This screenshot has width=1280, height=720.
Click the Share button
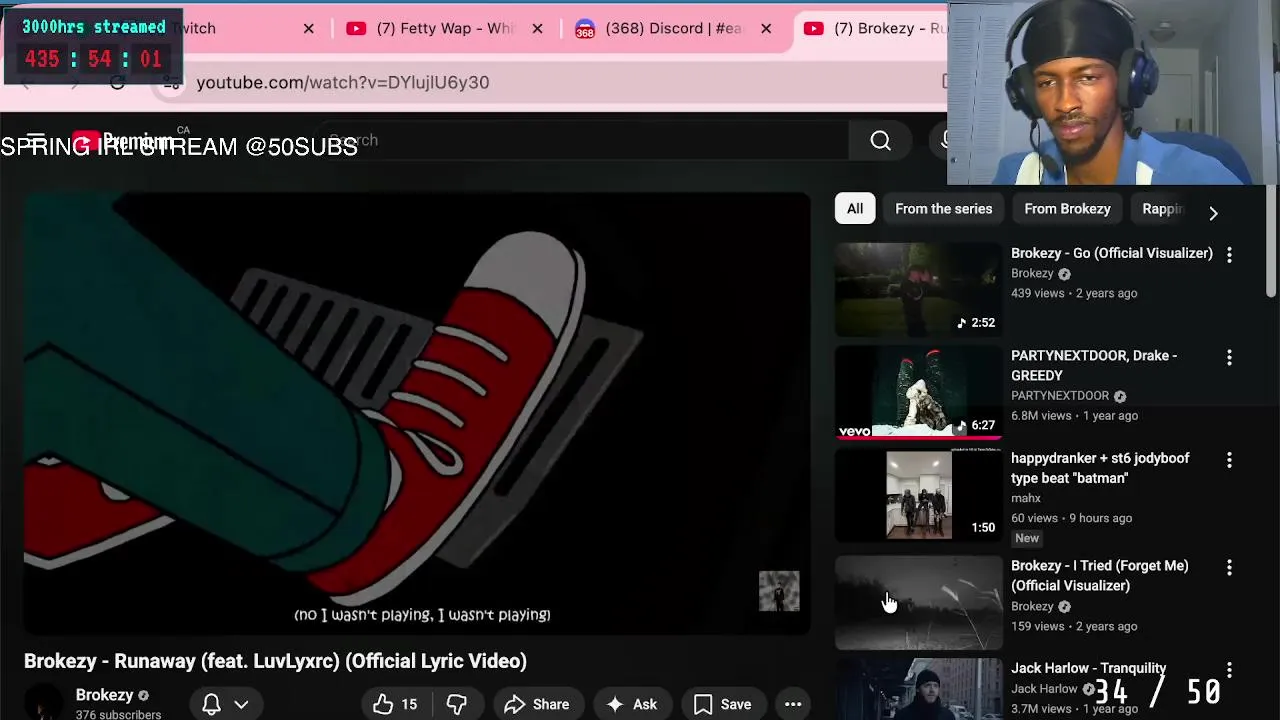tap(537, 704)
